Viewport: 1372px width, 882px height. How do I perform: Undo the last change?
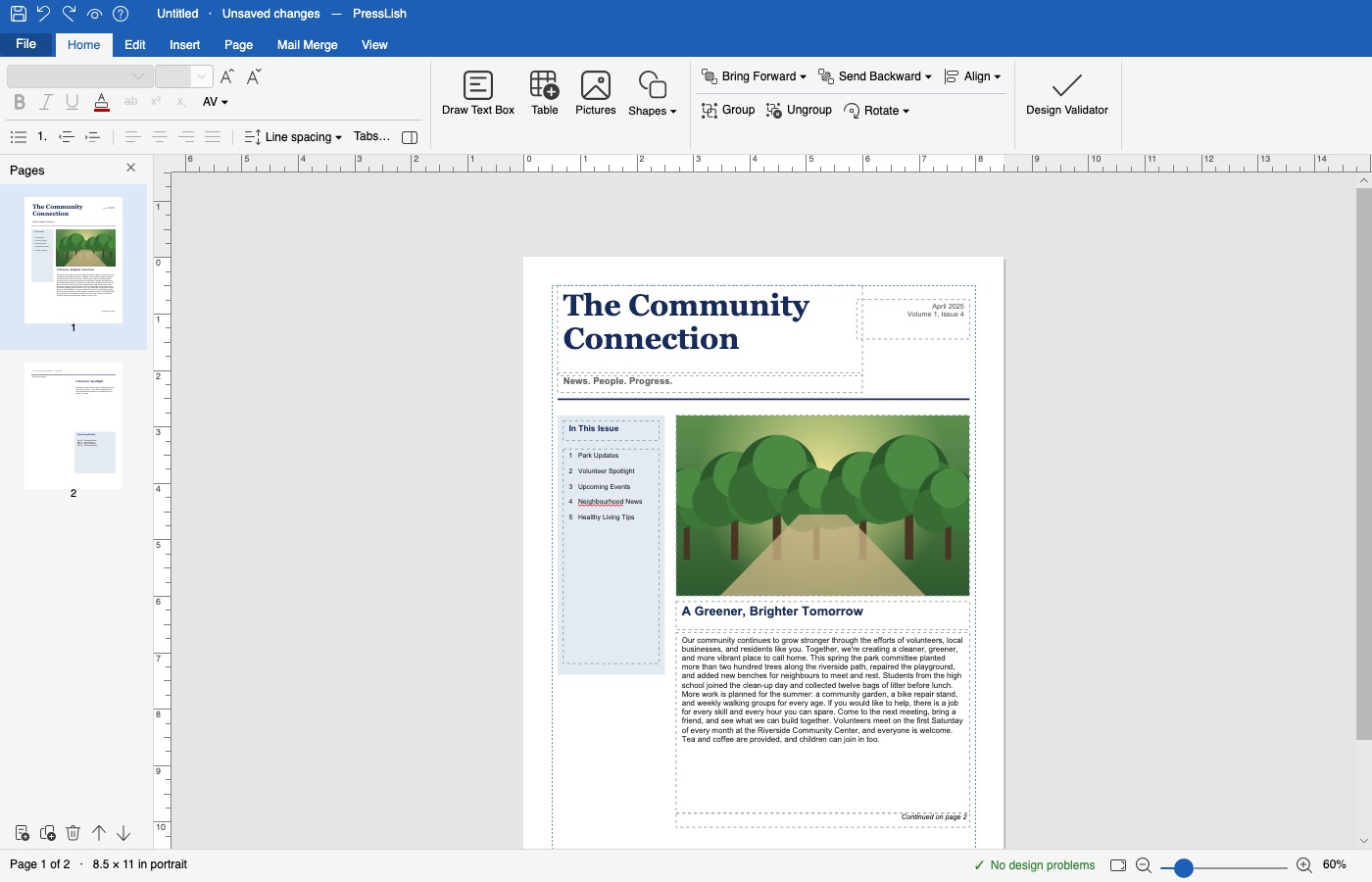(x=43, y=14)
